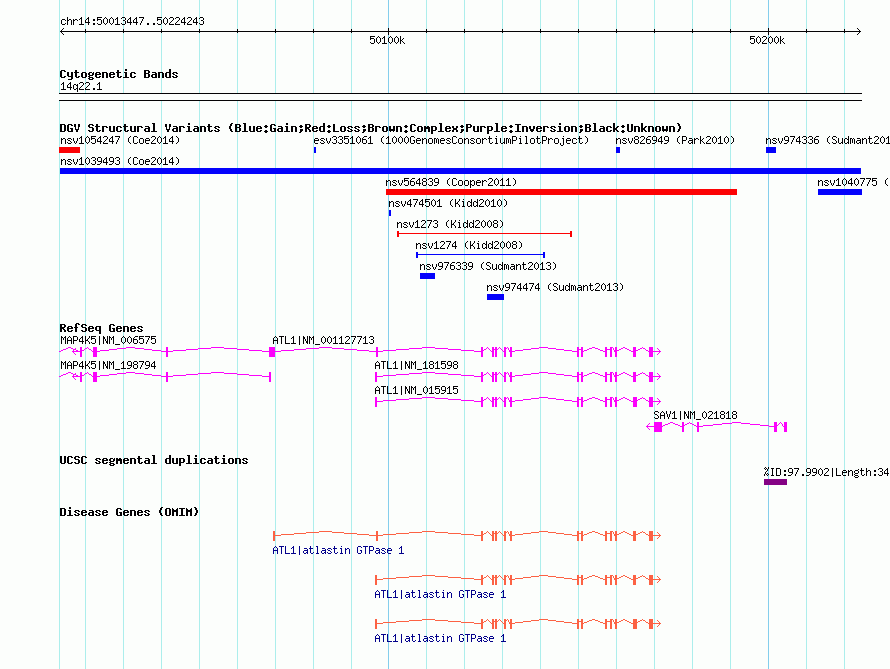This screenshot has height=669, width=890.
Task: Click the 50200k ruler tick label
Action: point(767,40)
